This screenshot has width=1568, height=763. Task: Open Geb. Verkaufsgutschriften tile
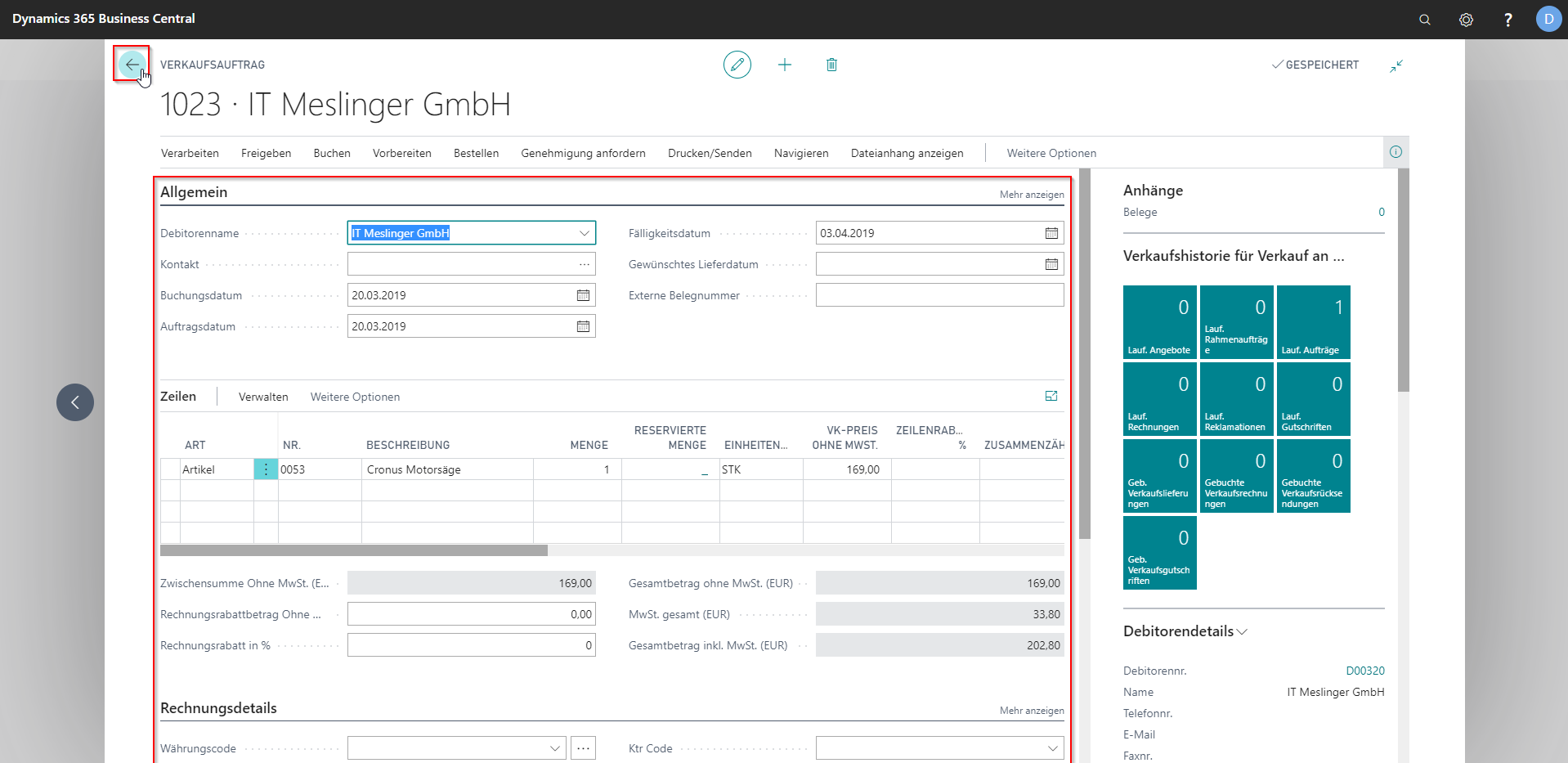click(1160, 553)
